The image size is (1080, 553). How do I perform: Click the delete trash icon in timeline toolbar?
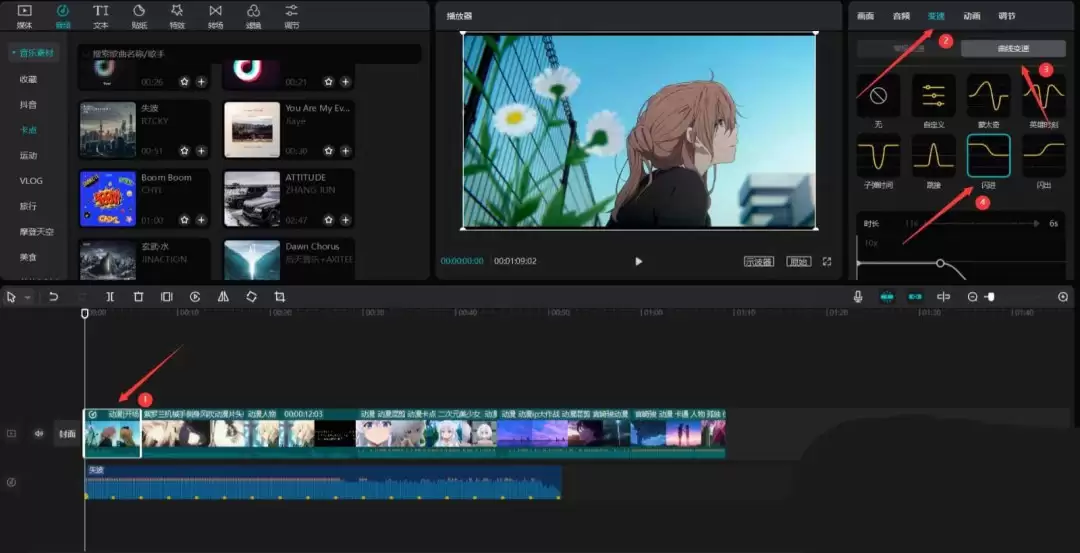pyautogui.click(x=138, y=297)
